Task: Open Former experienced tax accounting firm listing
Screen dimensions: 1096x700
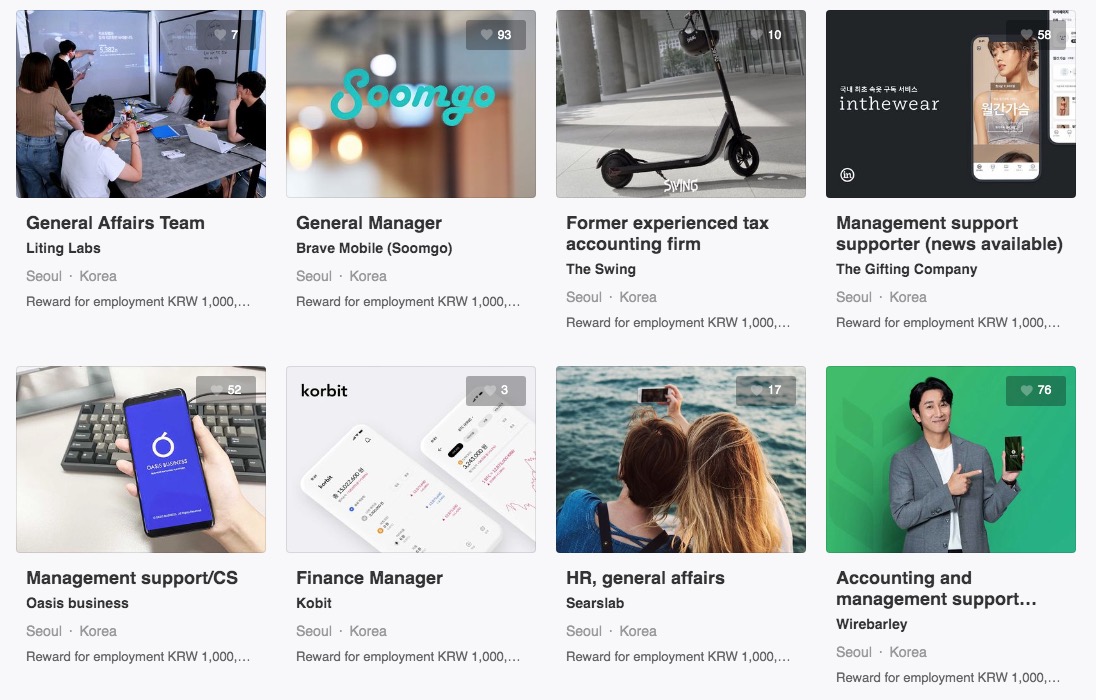Action: coord(667,234)
